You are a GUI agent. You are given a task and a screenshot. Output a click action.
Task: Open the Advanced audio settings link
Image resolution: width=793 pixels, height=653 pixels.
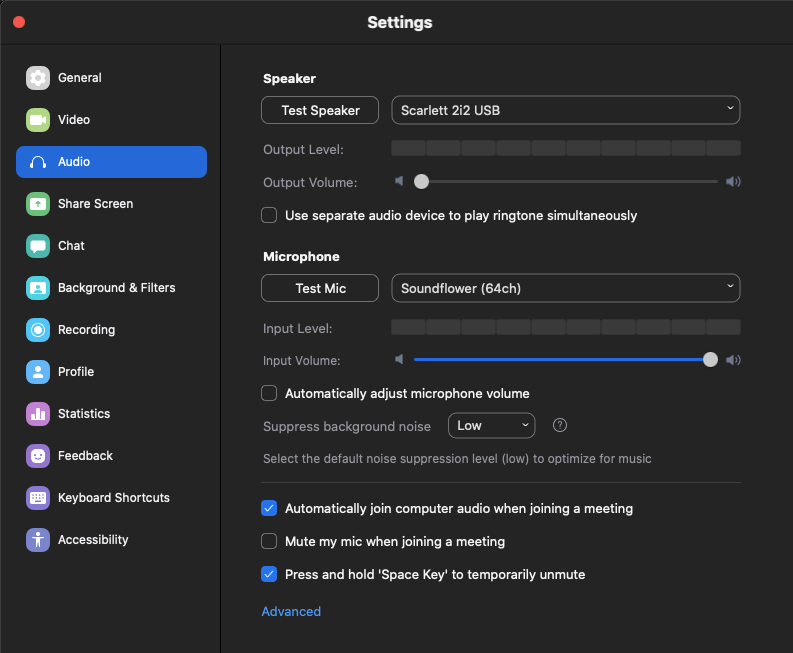pos(291,611)
